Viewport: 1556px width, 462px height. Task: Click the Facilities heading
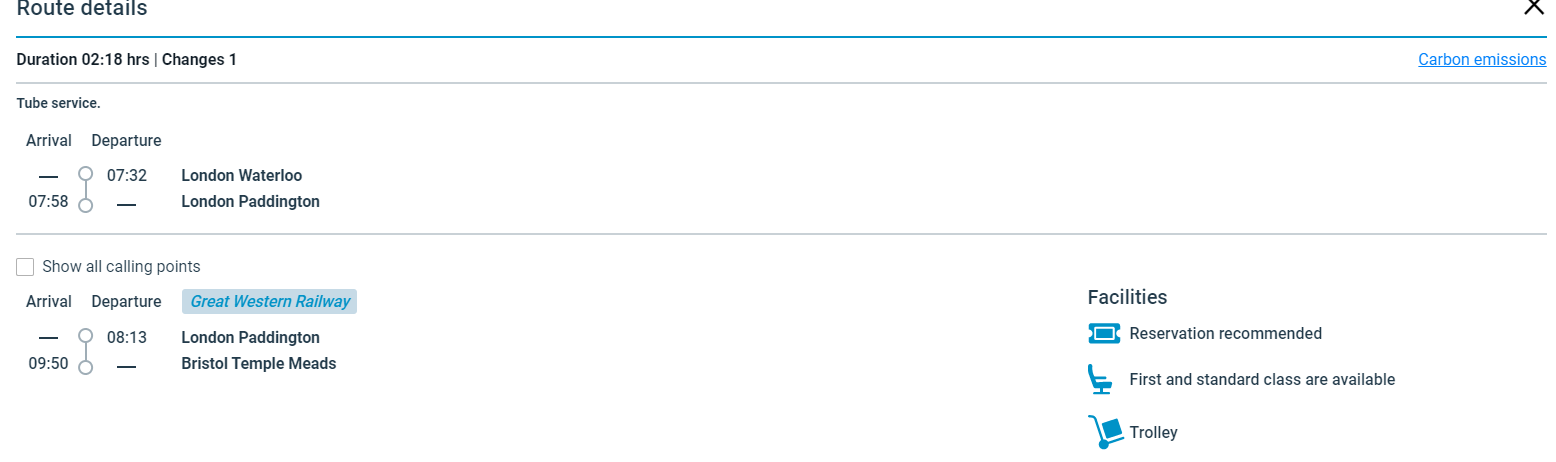(1127, 297)
